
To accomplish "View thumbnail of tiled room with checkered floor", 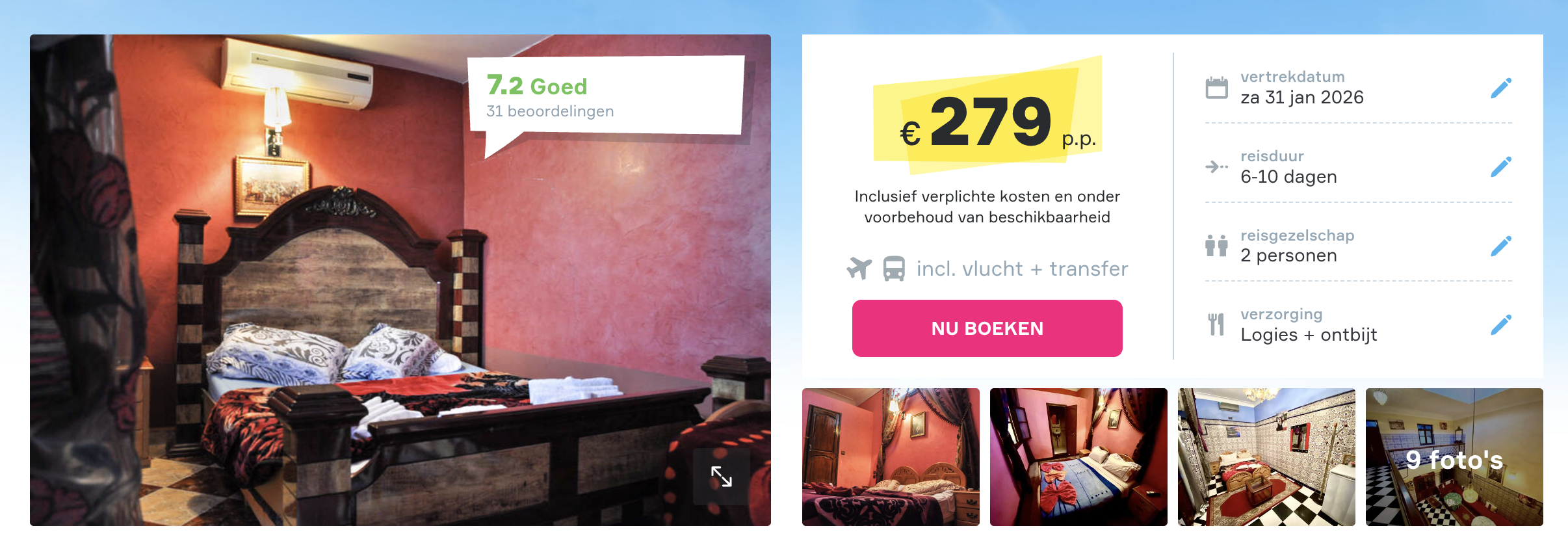I will point(1266,457).
